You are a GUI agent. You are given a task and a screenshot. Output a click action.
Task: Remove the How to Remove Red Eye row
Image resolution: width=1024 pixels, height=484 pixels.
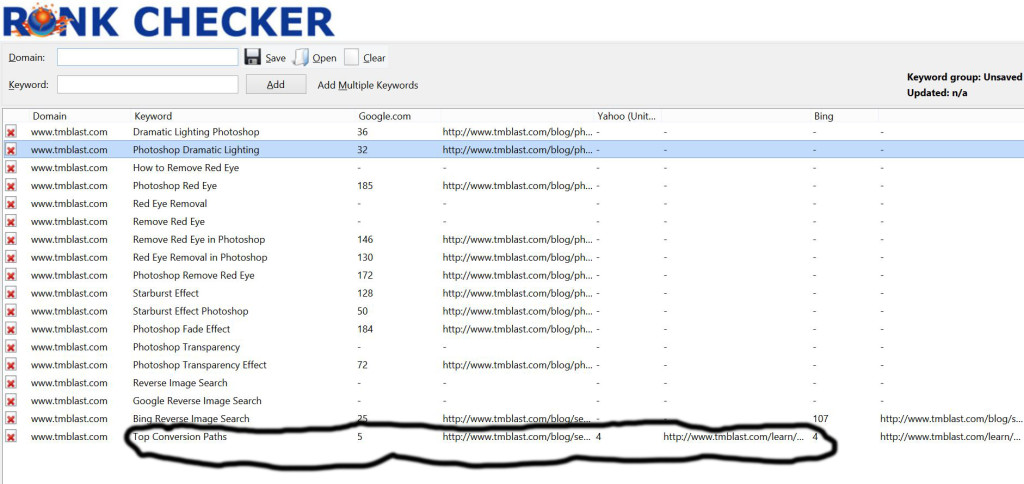point(10,169)
